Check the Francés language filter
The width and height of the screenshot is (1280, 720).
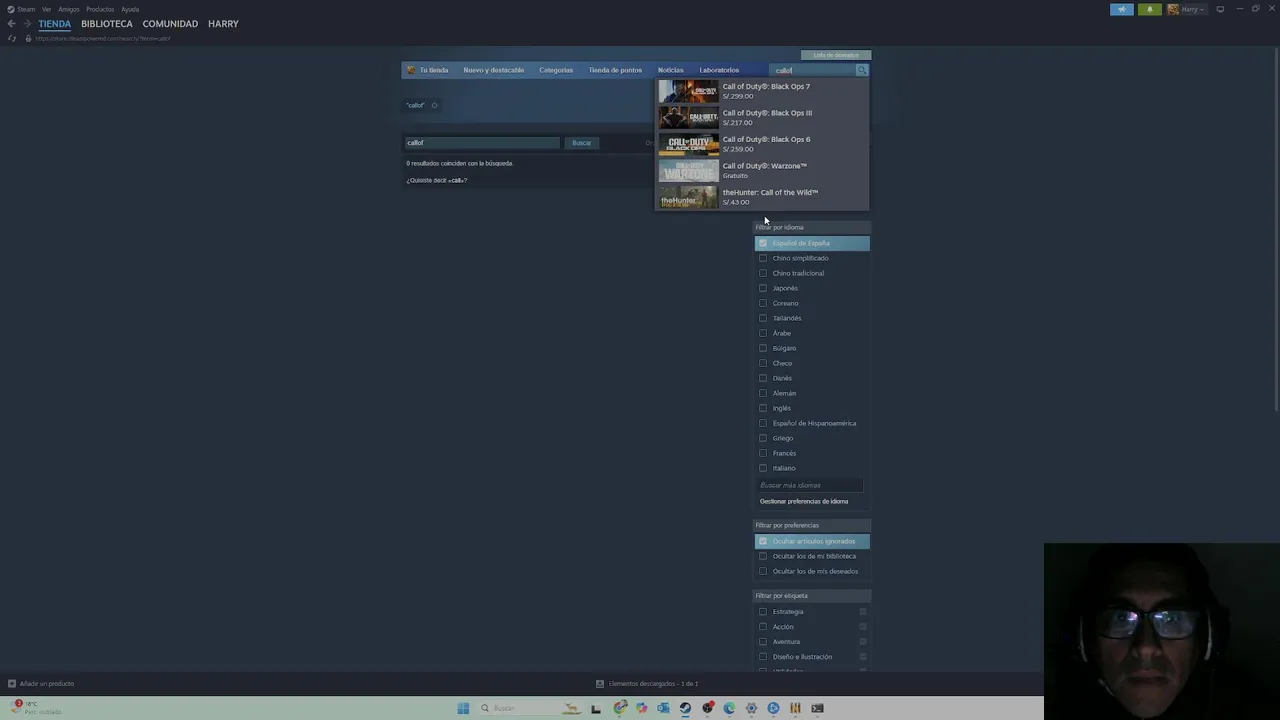click(763, 453)
